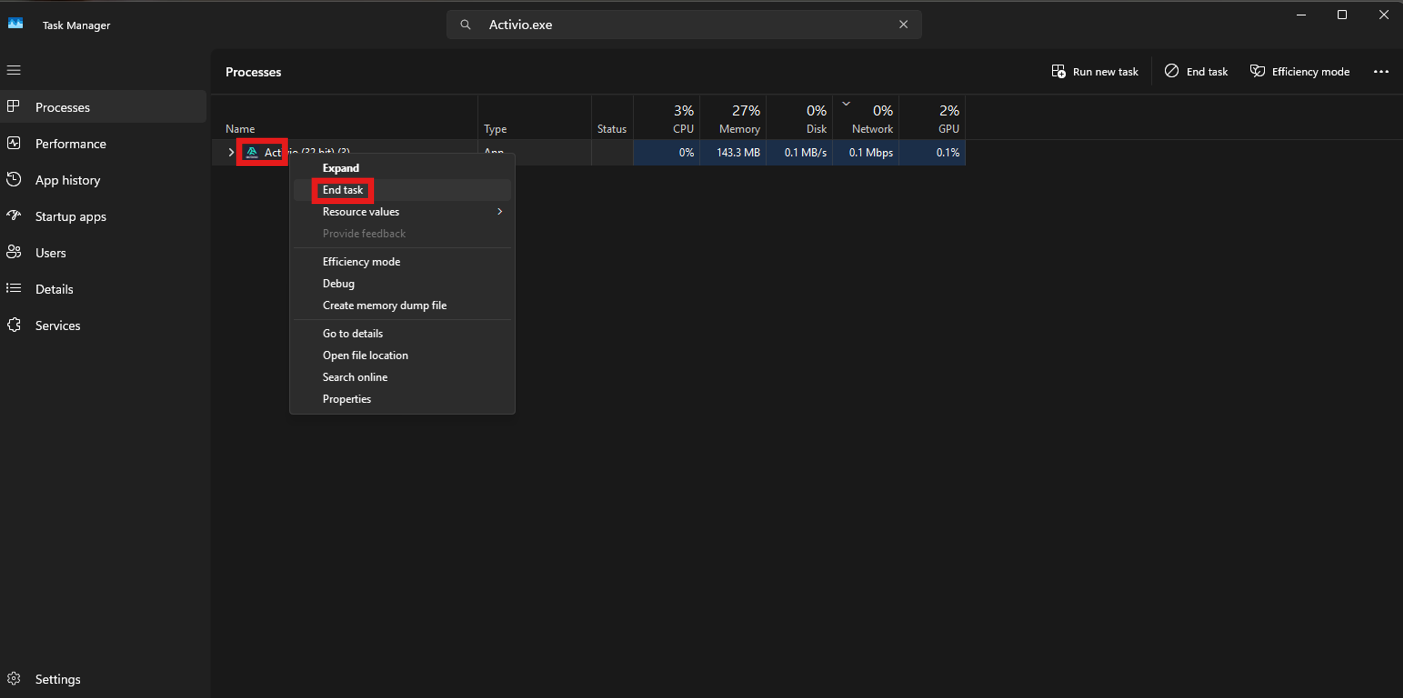Click the Activio.exe search field
The image size is (1403, 698).
point(680,25)
